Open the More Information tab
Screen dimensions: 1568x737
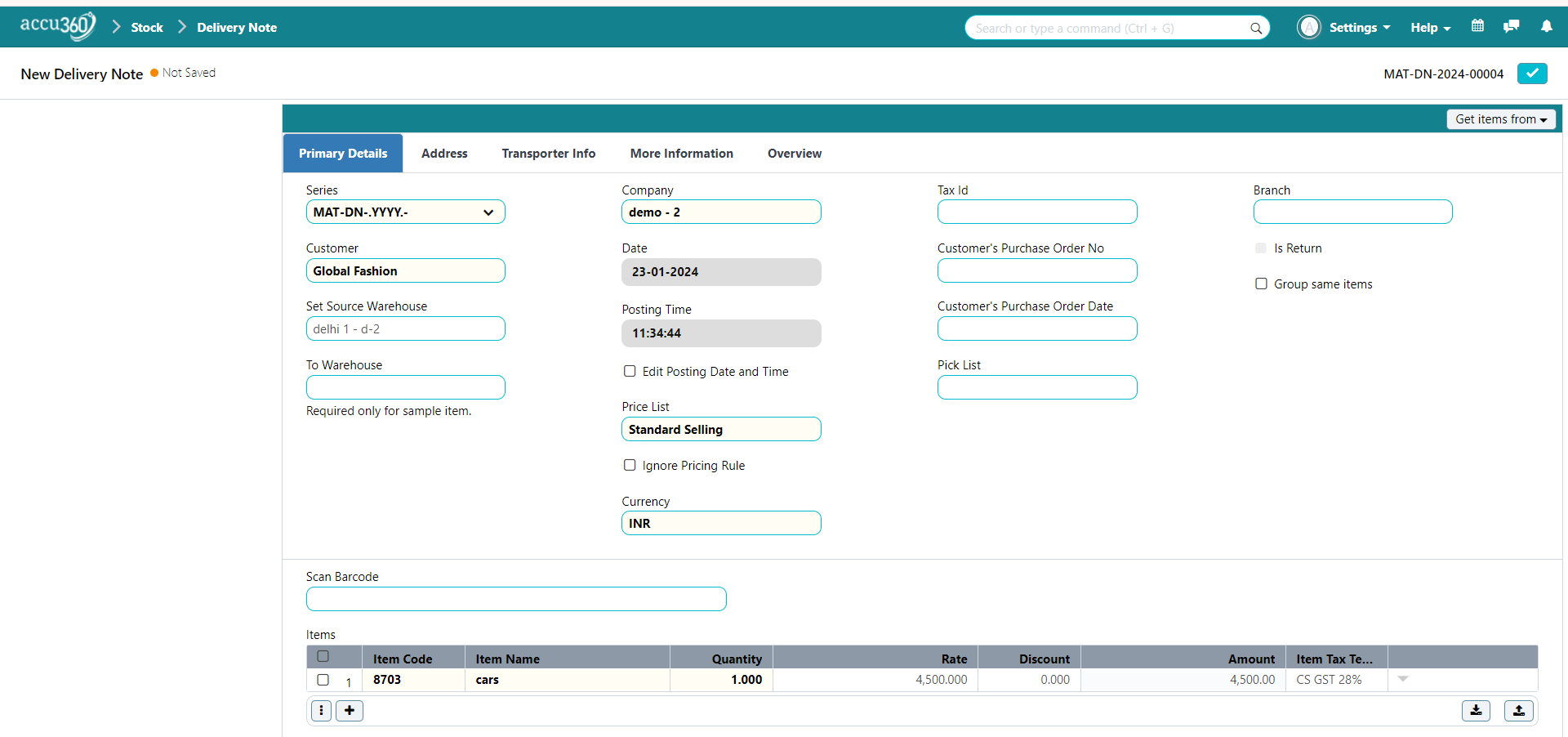[x=682, y=153]
